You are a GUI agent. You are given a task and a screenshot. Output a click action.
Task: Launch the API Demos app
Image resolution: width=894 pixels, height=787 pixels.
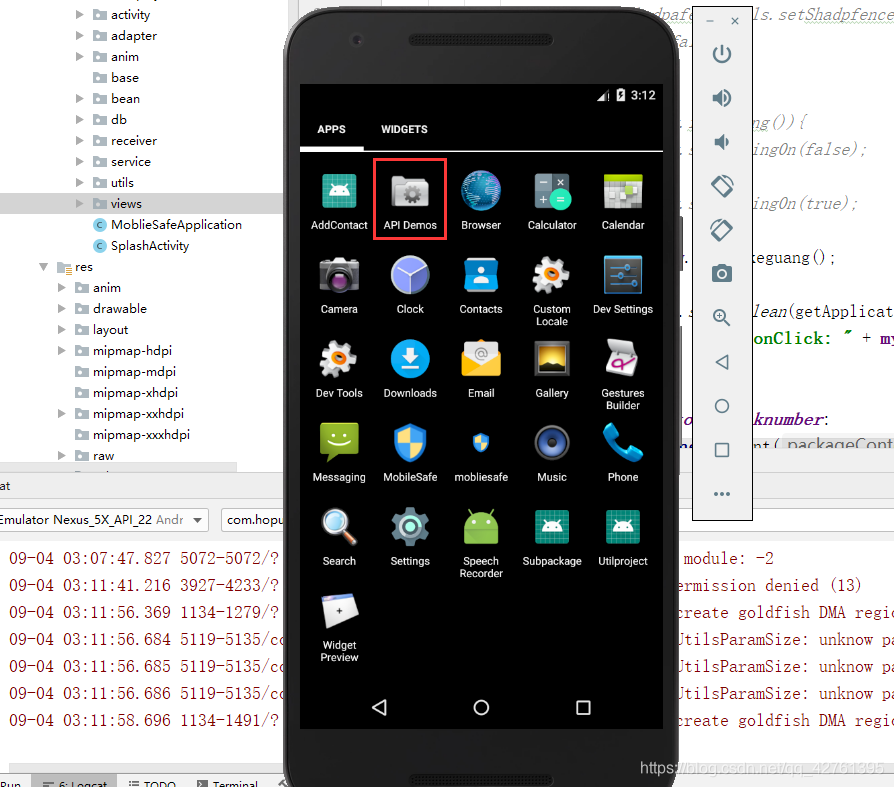click(410, 201)
